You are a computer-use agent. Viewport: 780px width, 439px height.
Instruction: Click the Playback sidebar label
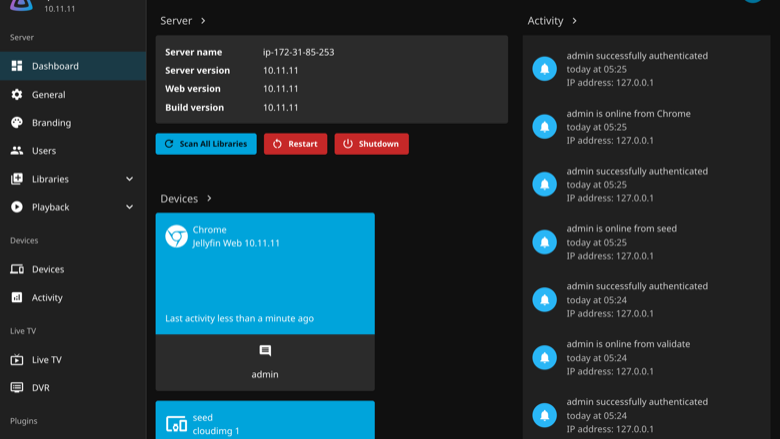tap(50, 207)
